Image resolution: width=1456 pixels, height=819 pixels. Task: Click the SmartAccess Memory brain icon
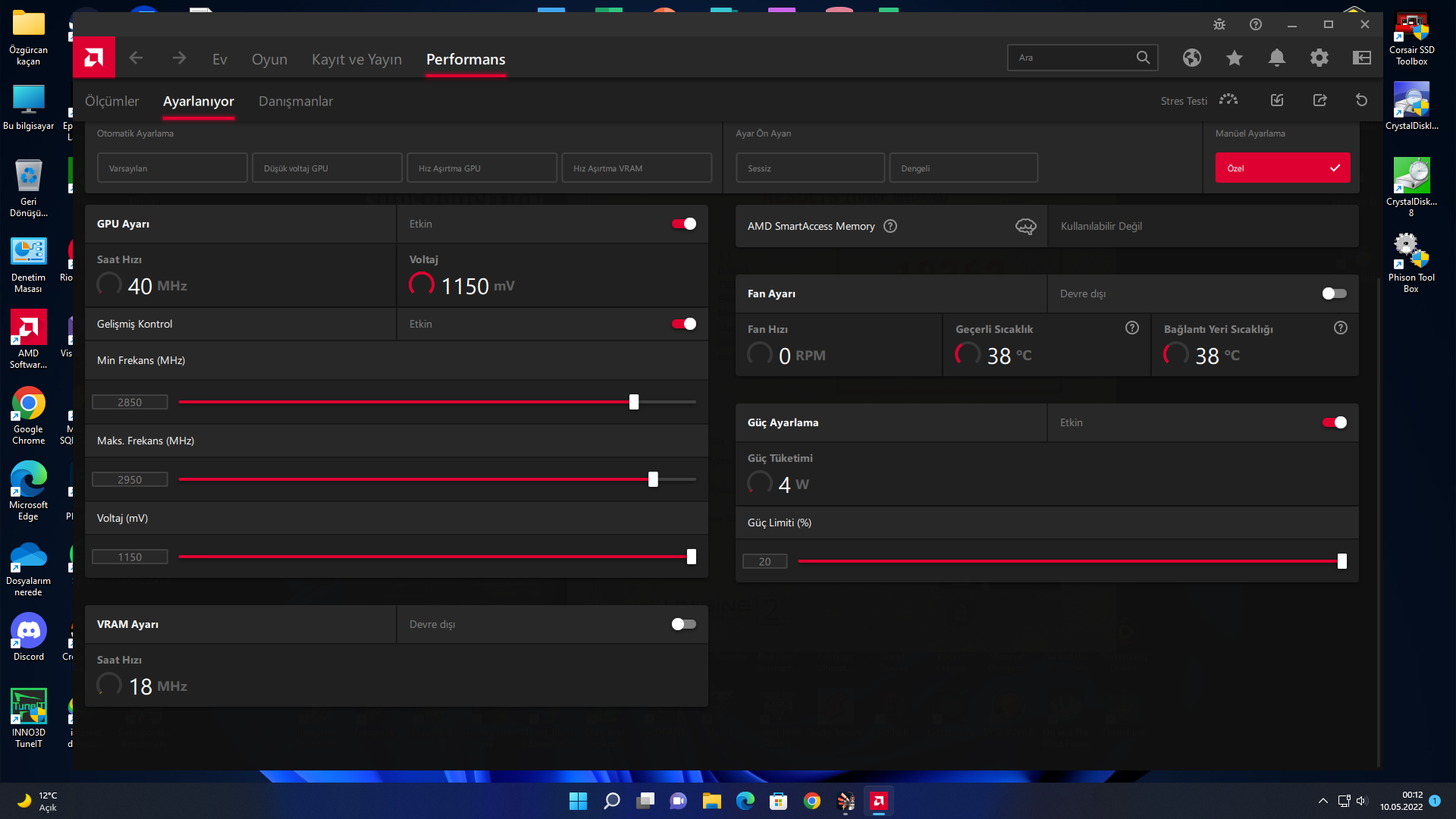(x=1026, y=226)
